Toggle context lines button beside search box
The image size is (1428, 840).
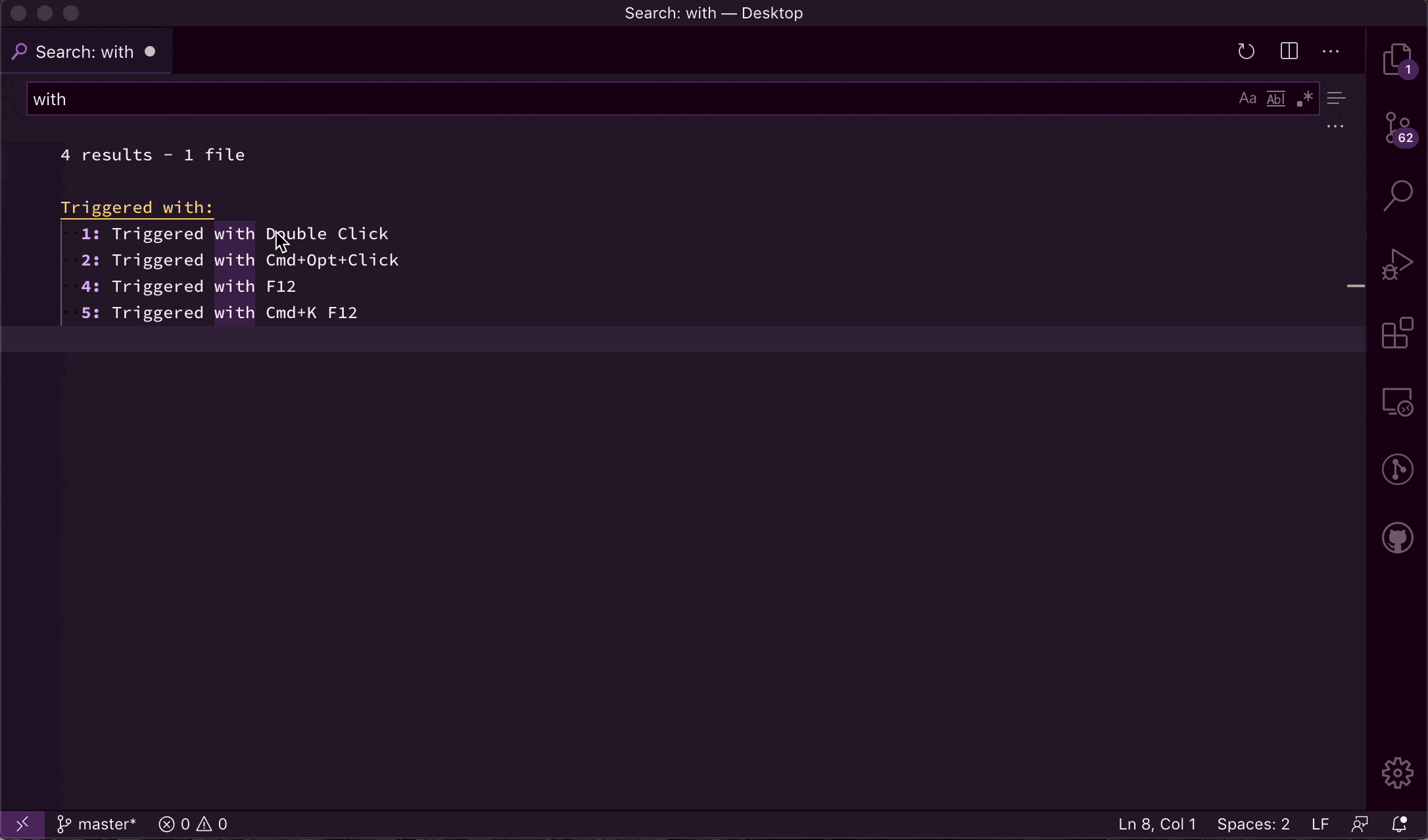pos(1336,99)
